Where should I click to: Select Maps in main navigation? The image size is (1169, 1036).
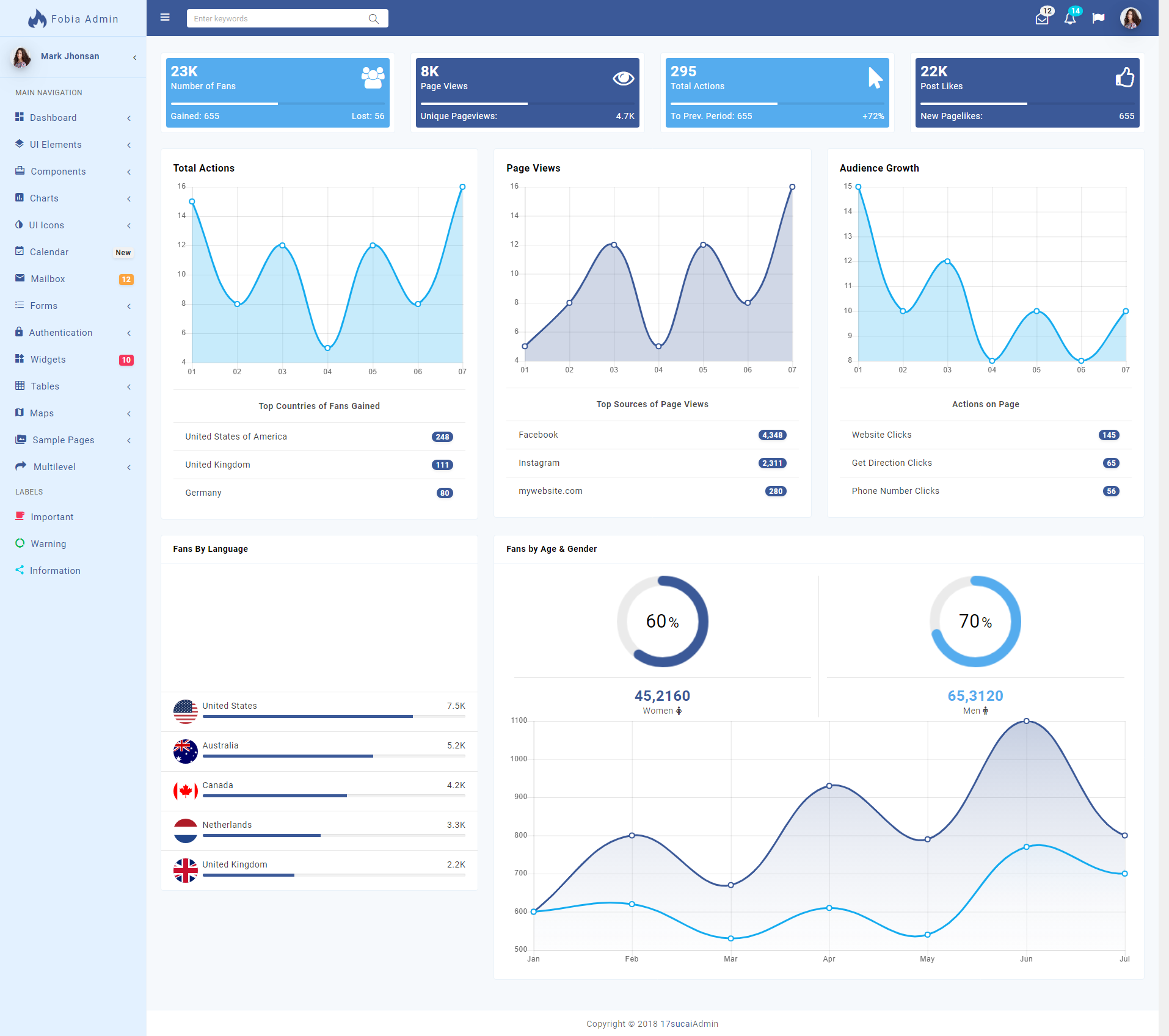pyautogui.click(x=73, y=413)
